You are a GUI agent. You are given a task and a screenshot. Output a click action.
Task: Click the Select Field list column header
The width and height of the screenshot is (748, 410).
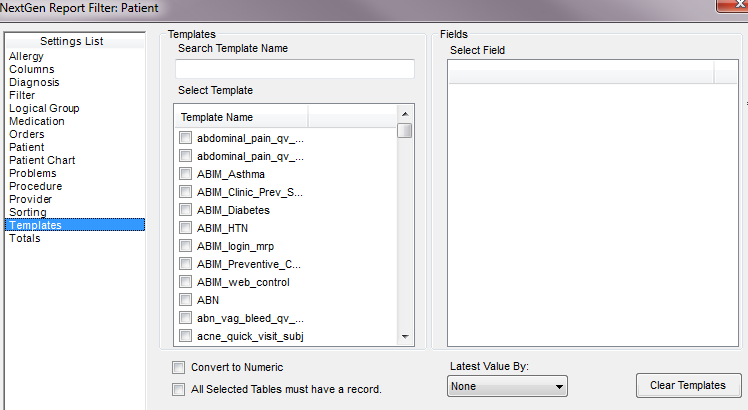[581, 72]
